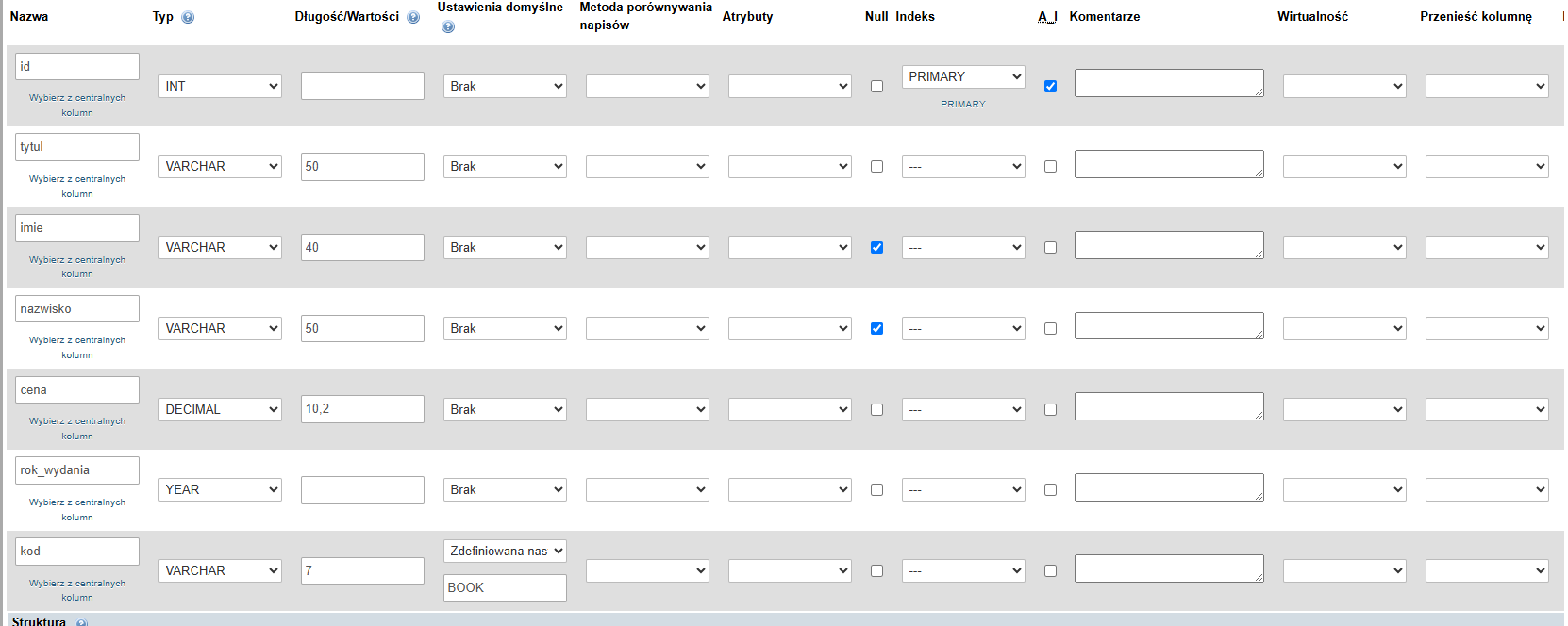1568x626 pixels.
Task: Disable the A_I checkbox for id column
Action: point(1050,86)
